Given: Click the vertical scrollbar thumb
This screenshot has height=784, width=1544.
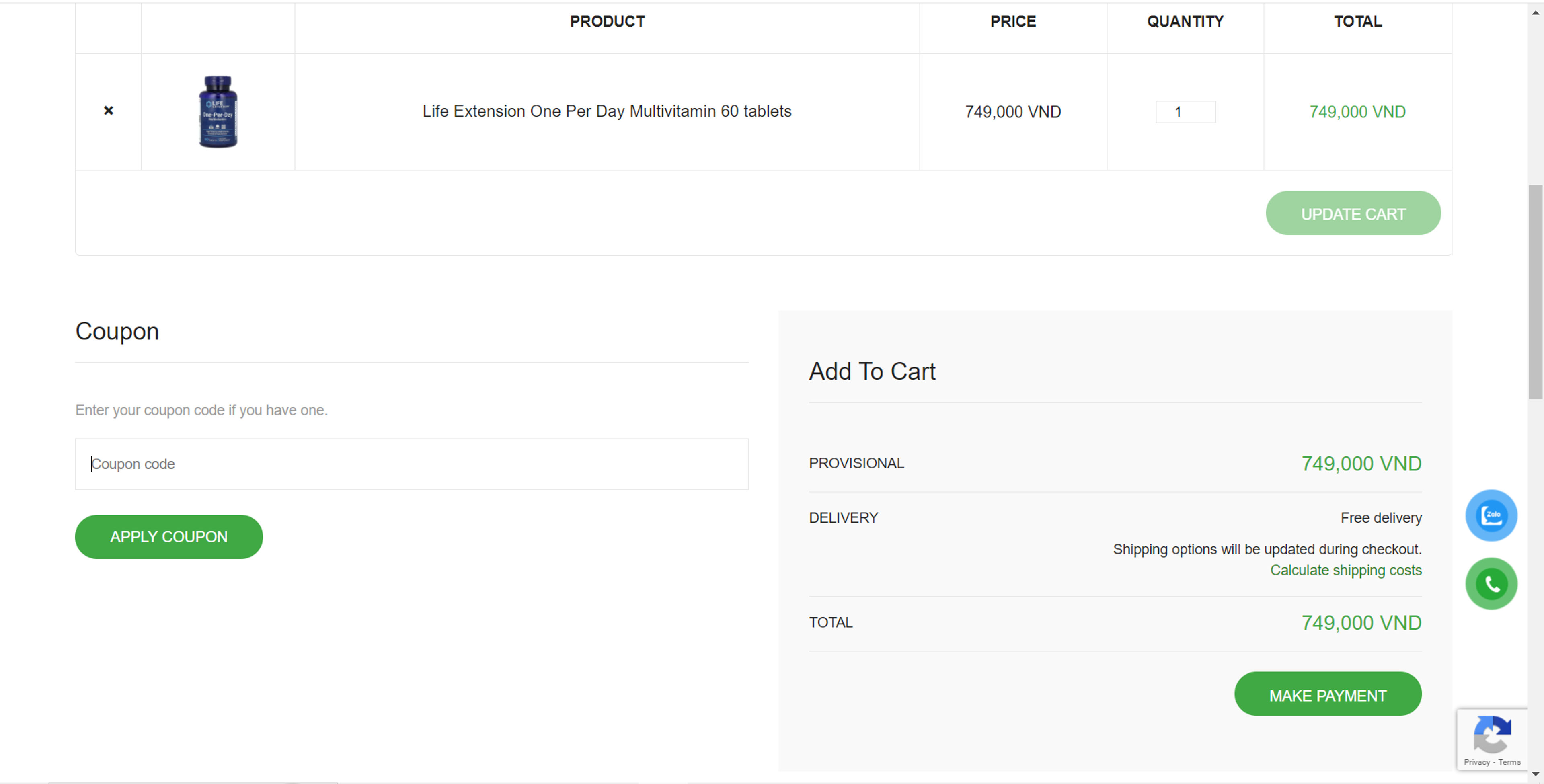Looking at the screenshot, I should click(1535, 292).
